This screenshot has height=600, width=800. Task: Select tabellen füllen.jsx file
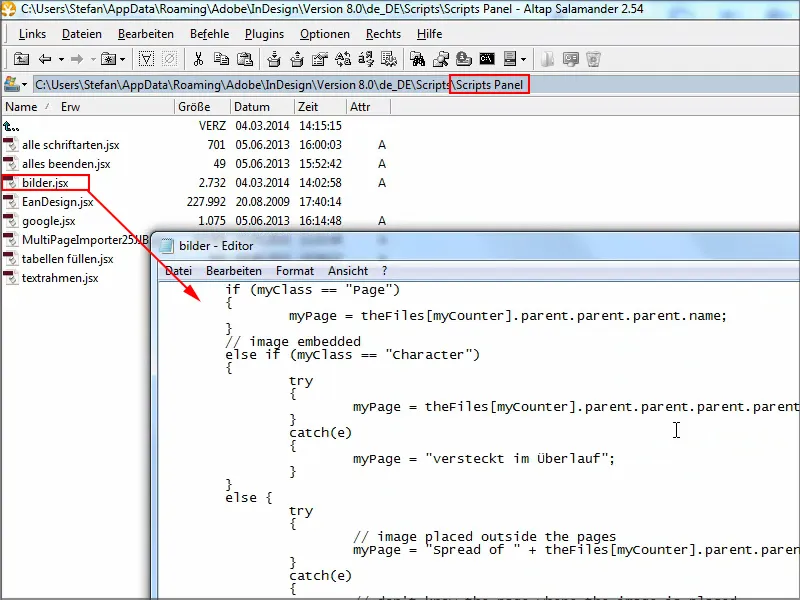[67, 259]
